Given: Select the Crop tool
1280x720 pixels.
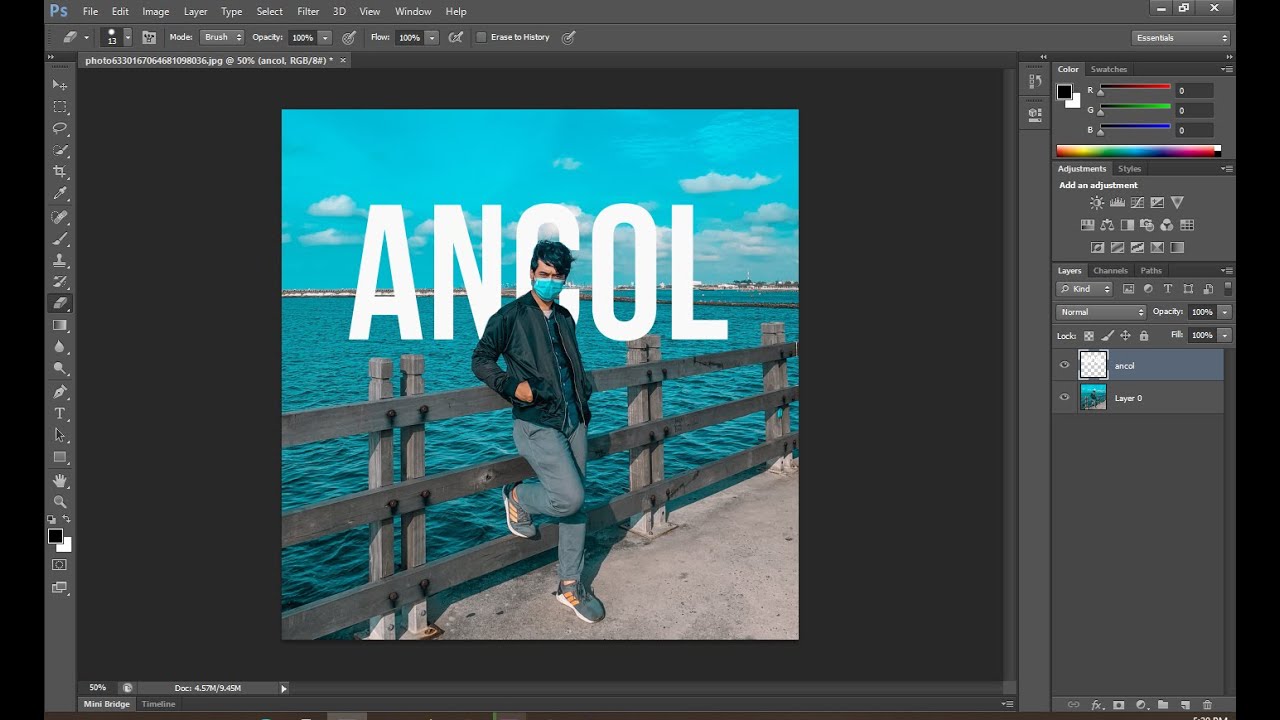Looking at the screenshot, I should (x=60, y=172).
